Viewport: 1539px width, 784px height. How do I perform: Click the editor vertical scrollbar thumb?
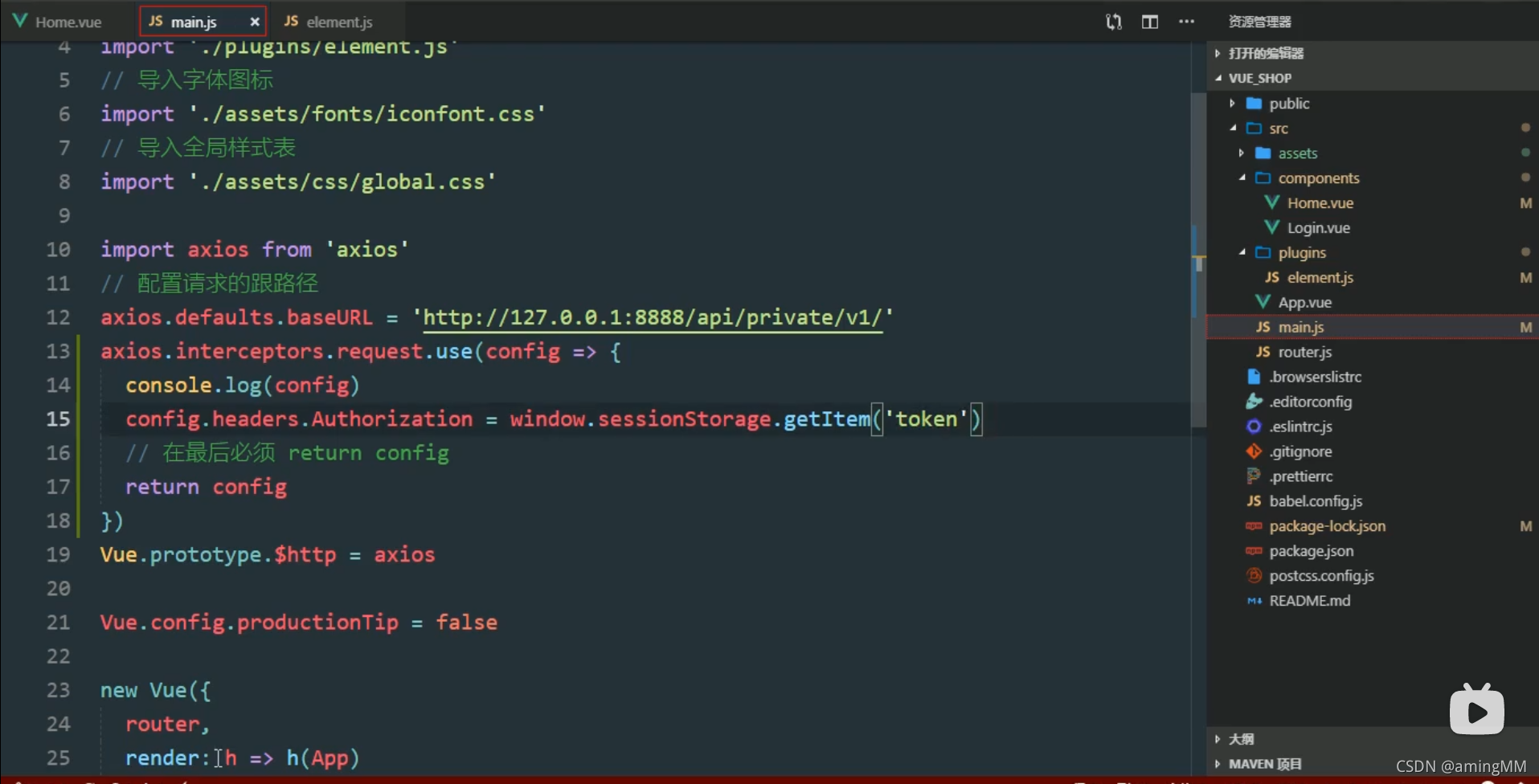pos(1198,259)
